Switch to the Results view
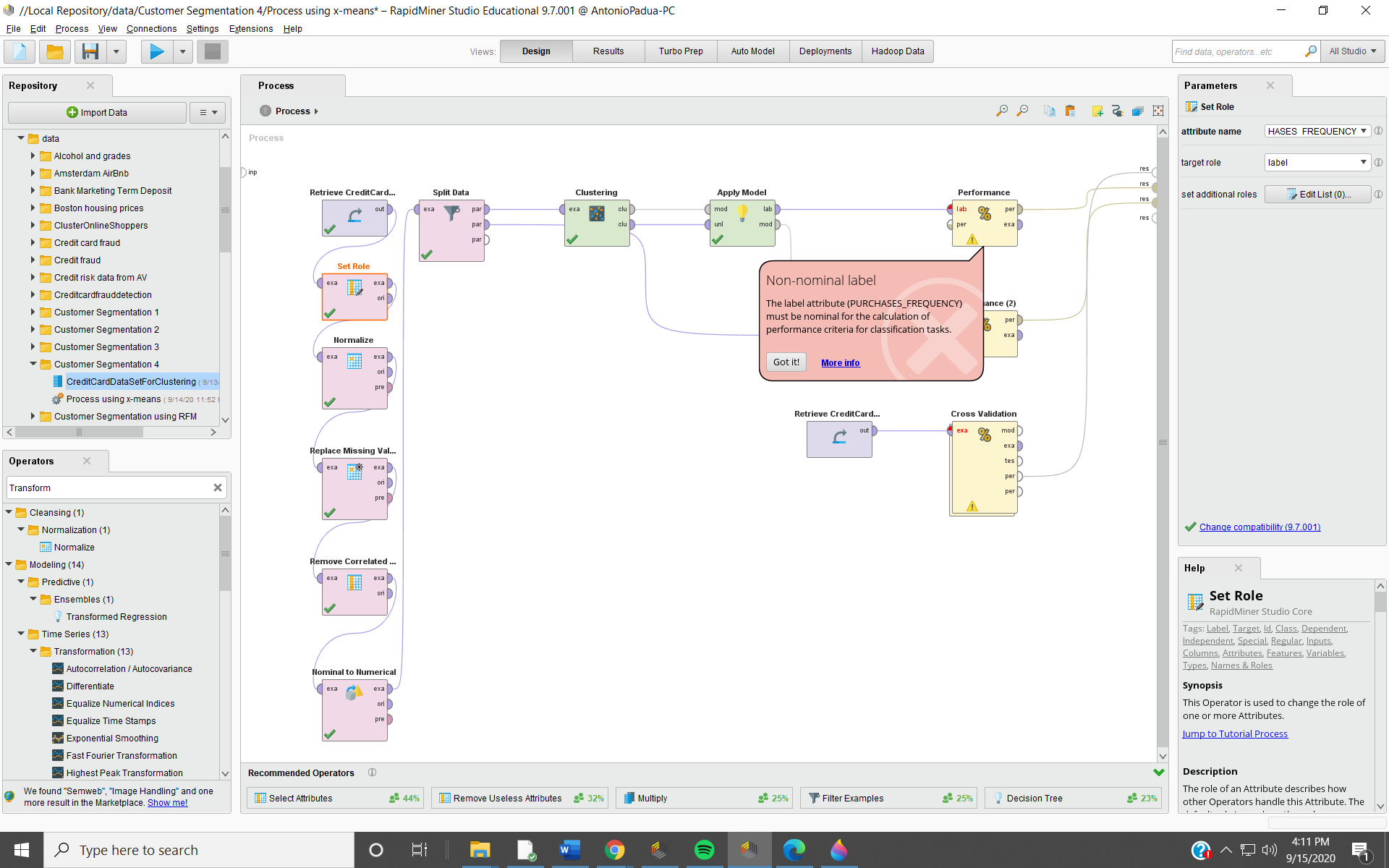 point(608,51)
